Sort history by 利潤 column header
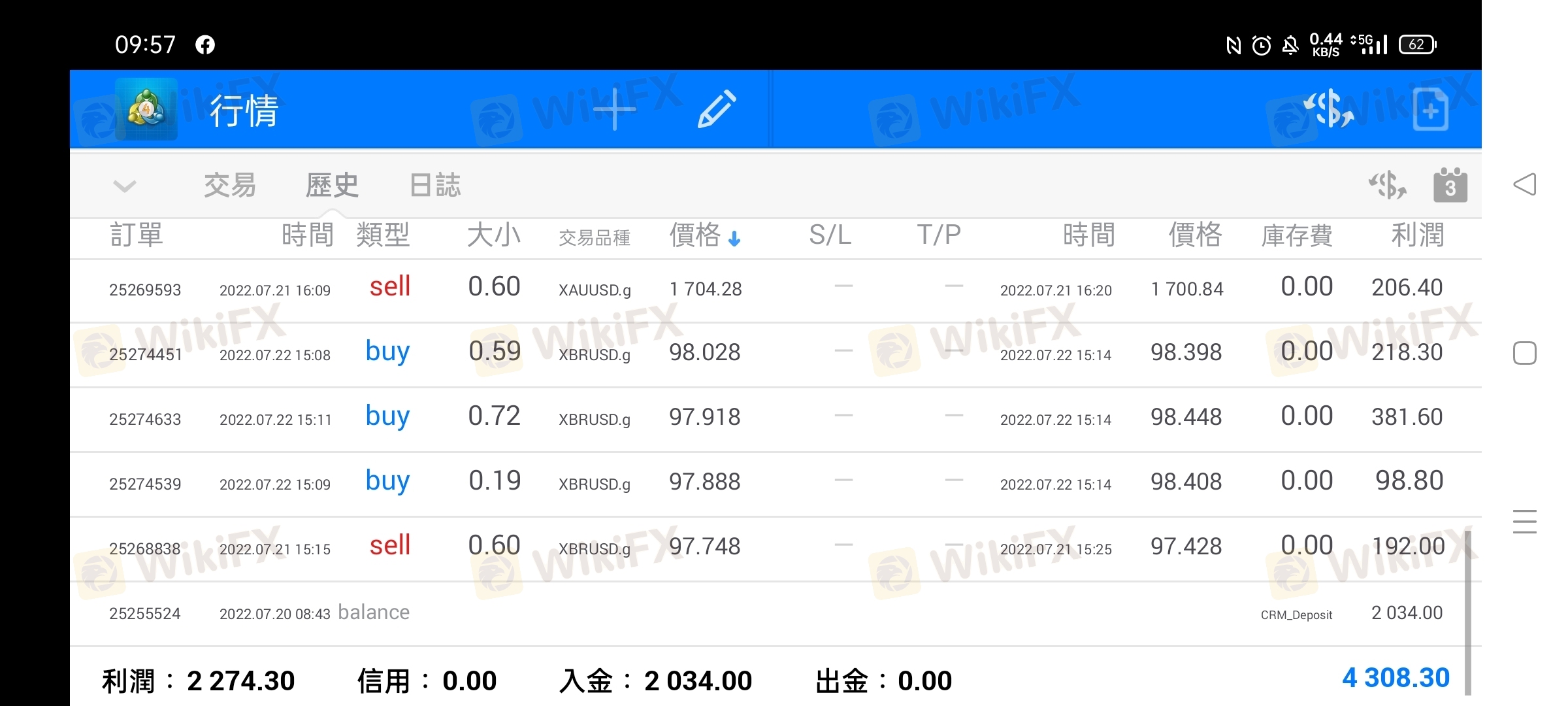The height and width of the screenshot is (706, 1568). point(1417,235)
